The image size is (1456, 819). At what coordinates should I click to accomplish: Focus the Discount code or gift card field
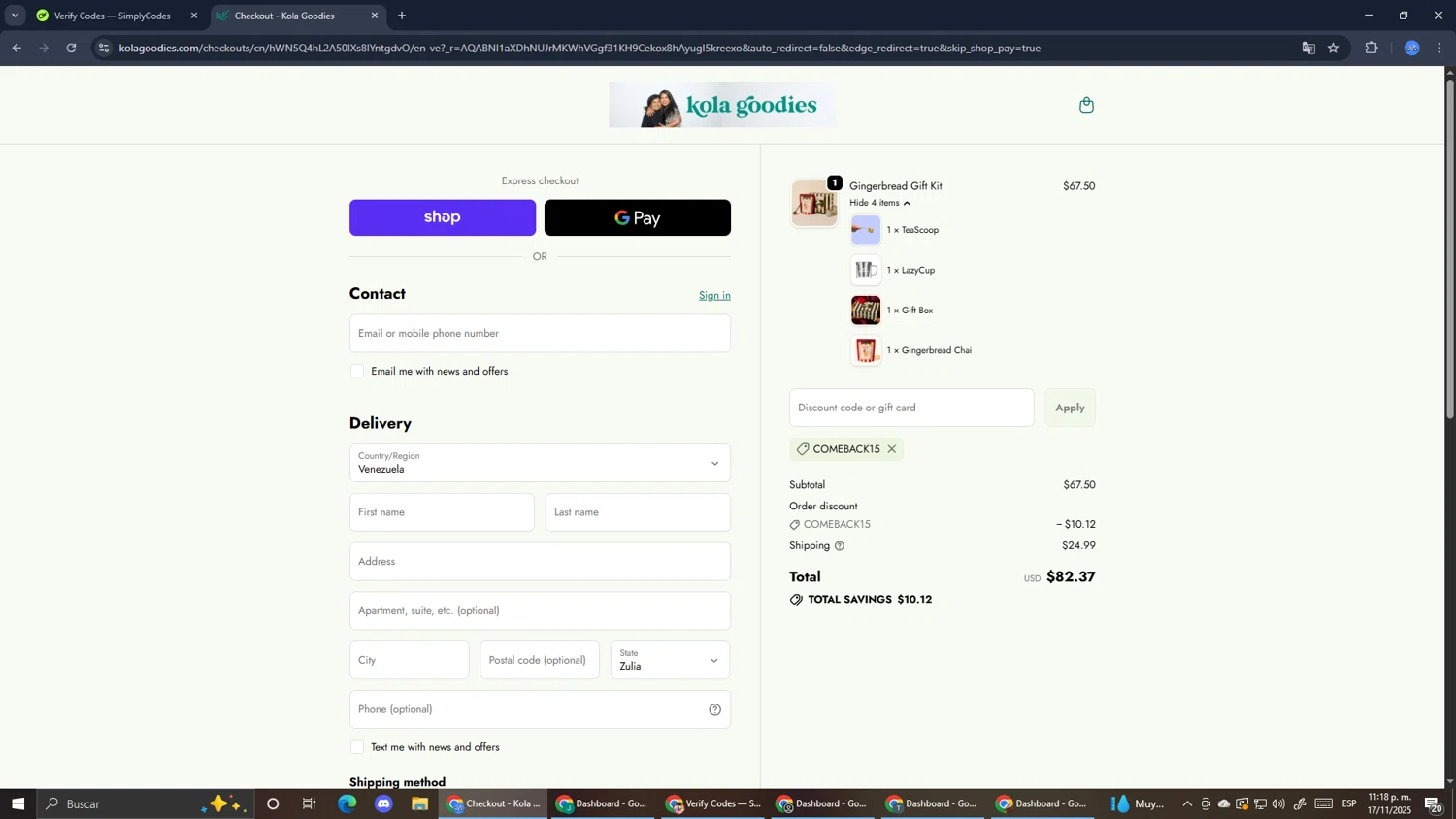(911, 408)
